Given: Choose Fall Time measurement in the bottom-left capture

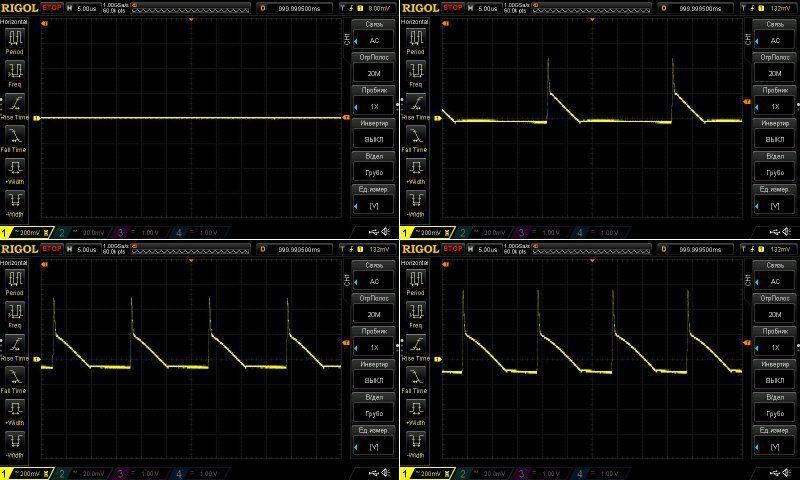Looking at the screenshot, I should click(15, 374).
